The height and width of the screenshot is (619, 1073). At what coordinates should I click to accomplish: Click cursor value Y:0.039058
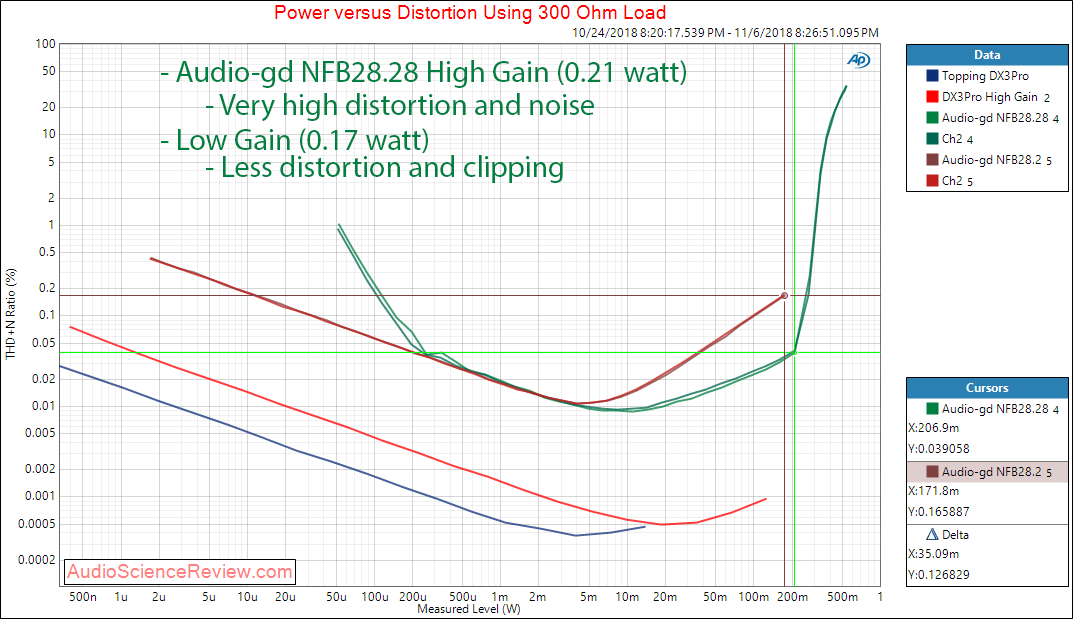[939, 449]
